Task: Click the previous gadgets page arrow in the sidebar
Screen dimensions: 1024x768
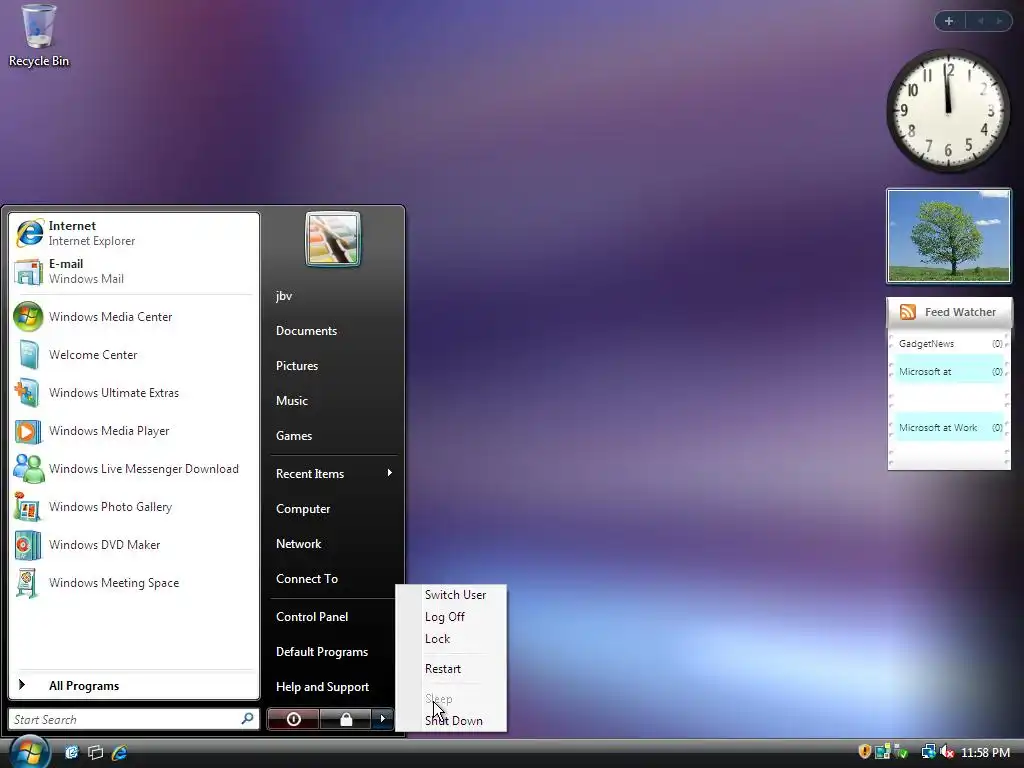Action: tap(980, 21)
